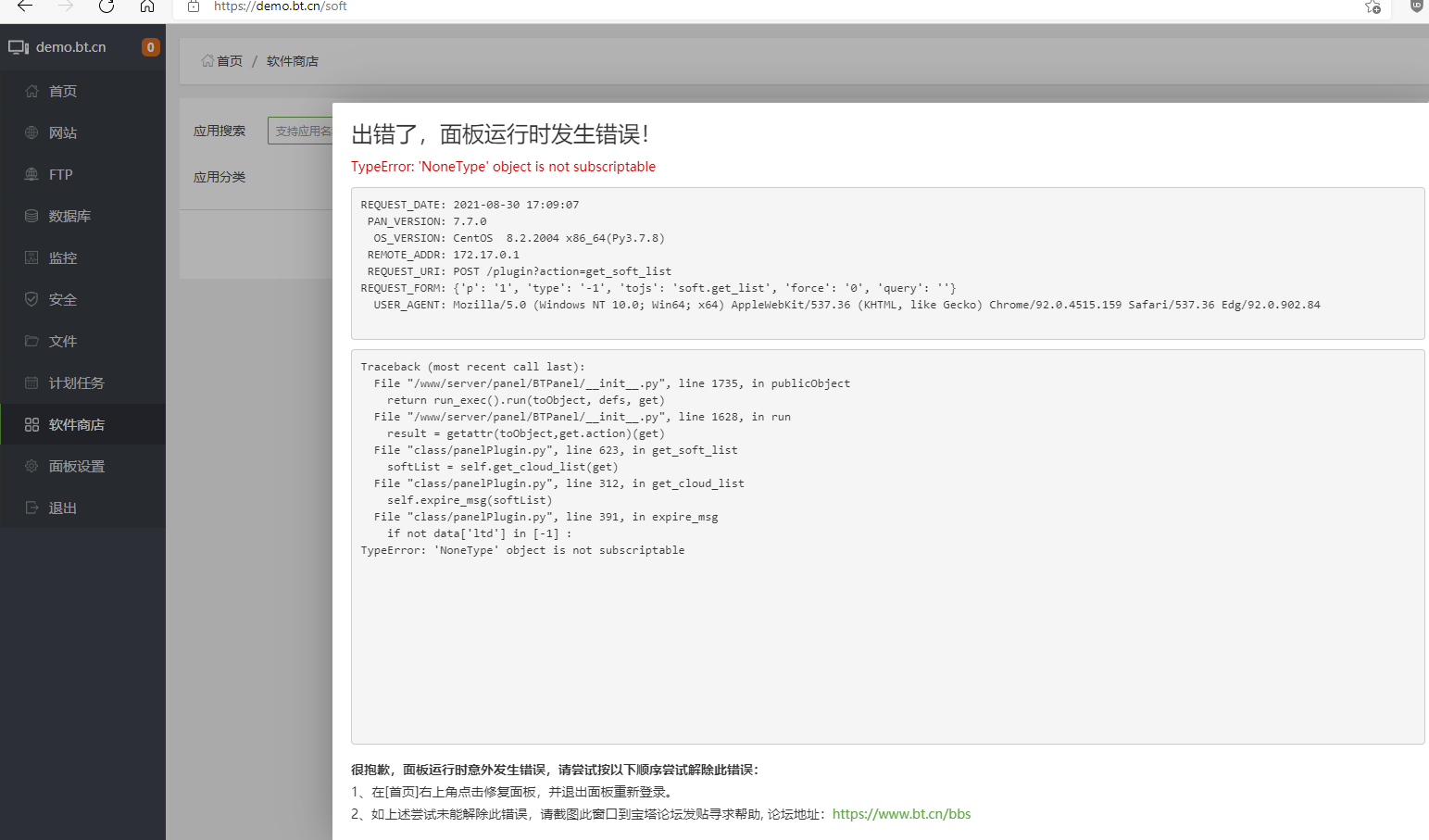Click the FTP sidebar icon
This screenshot has height=840, width=1429.
click(31, 174)
